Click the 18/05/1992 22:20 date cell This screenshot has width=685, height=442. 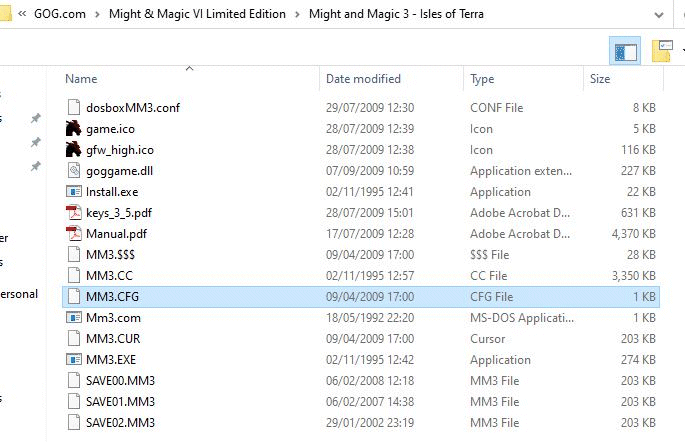(x=370, y=317)
